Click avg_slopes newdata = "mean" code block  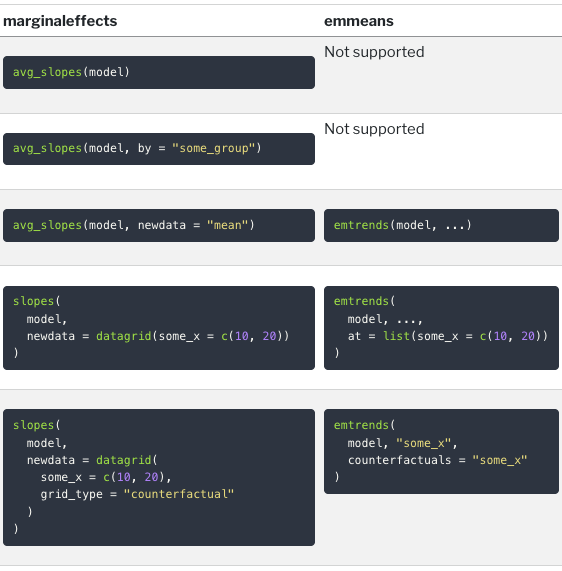[x=159, y=225]
